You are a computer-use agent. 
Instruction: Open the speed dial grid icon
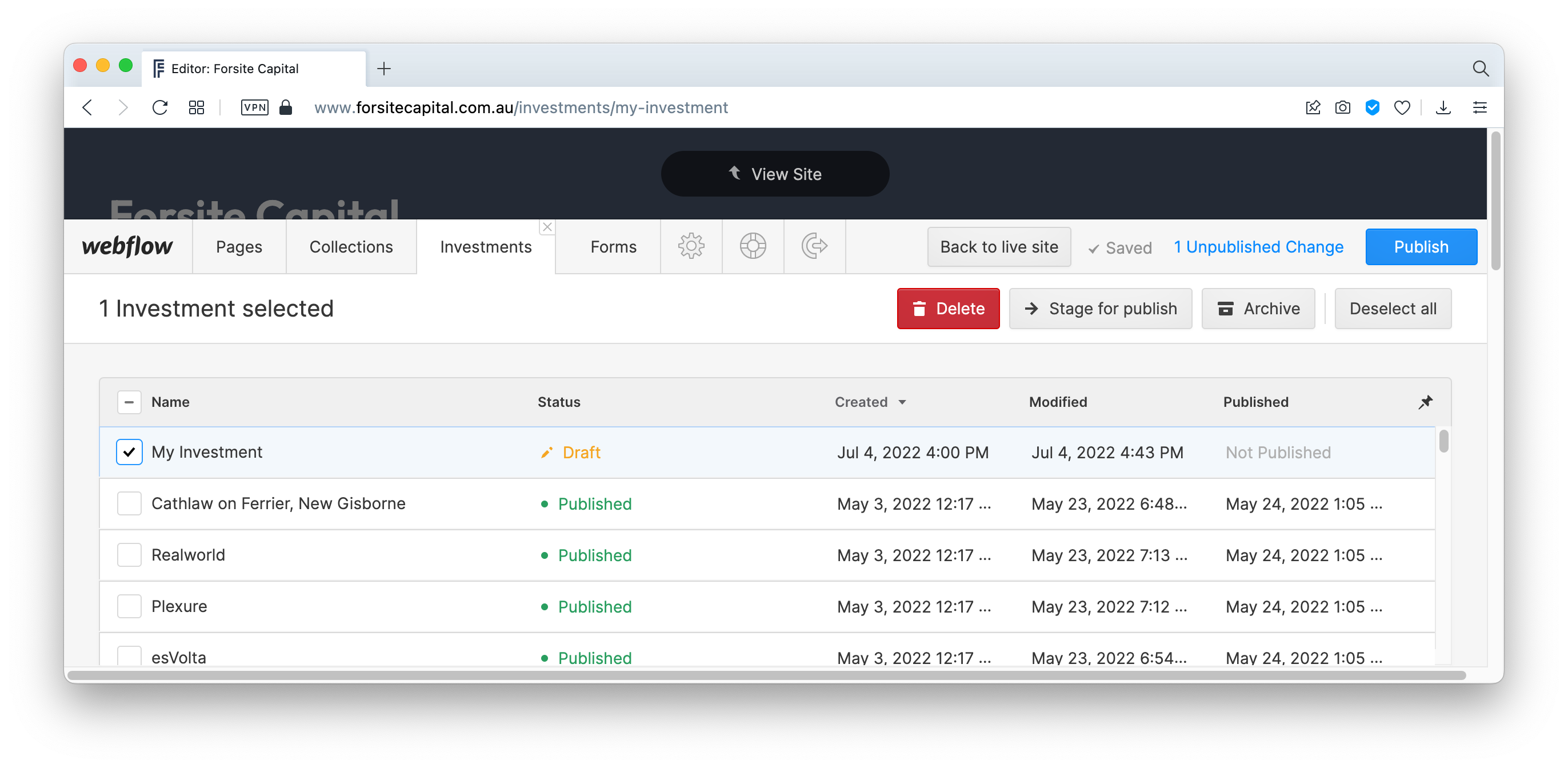coord(196,108)
